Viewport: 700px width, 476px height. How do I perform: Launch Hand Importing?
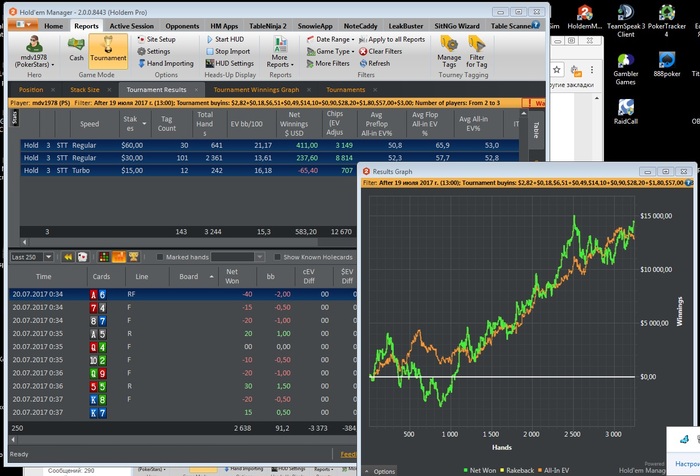(166, 63)
